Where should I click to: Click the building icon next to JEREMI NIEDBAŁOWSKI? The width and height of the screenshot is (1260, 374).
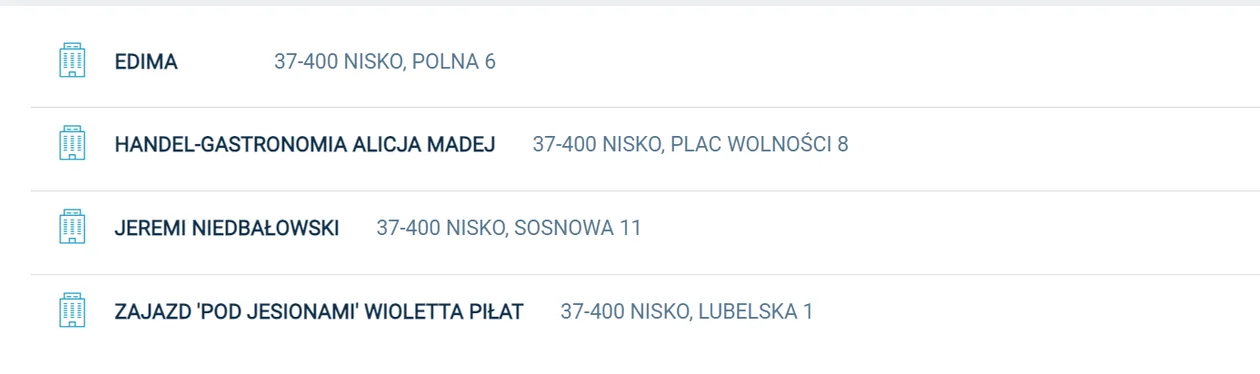click(x=72, y=227)
